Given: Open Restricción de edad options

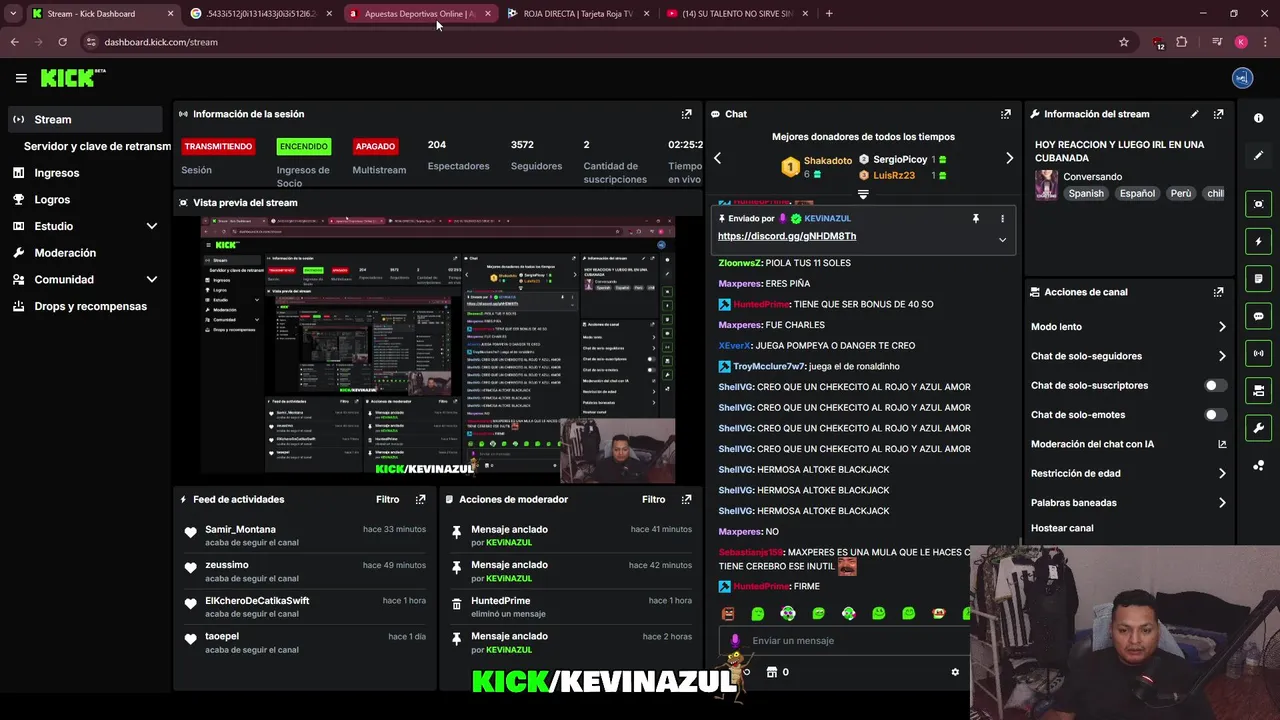Looking at the screenshot, I should click(x=1128, y=474).
